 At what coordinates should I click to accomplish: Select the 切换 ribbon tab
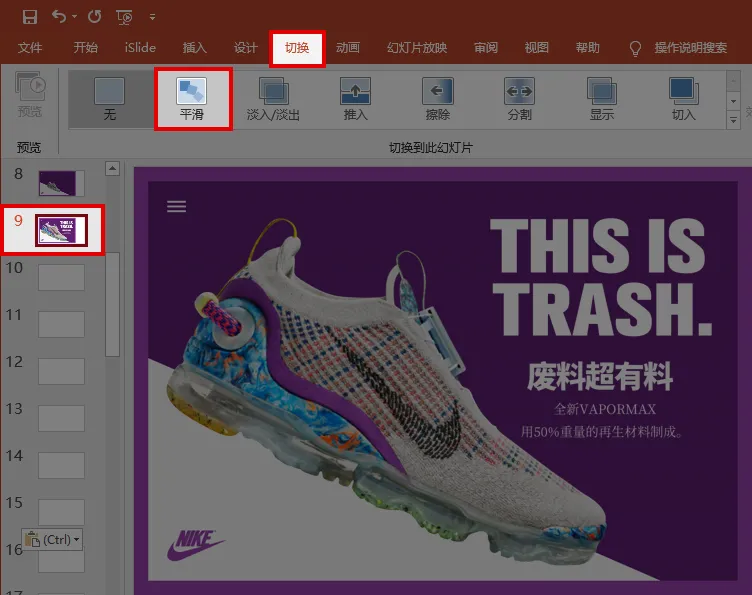click(297, 48)
